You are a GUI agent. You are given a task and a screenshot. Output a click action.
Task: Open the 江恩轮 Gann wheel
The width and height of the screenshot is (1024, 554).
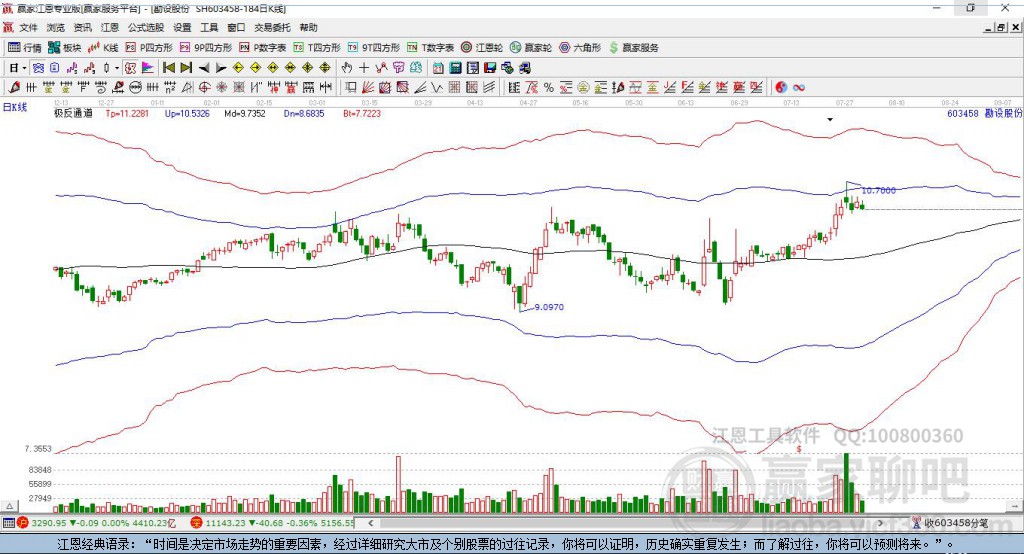pyautogui.click(x=482, y=48)
